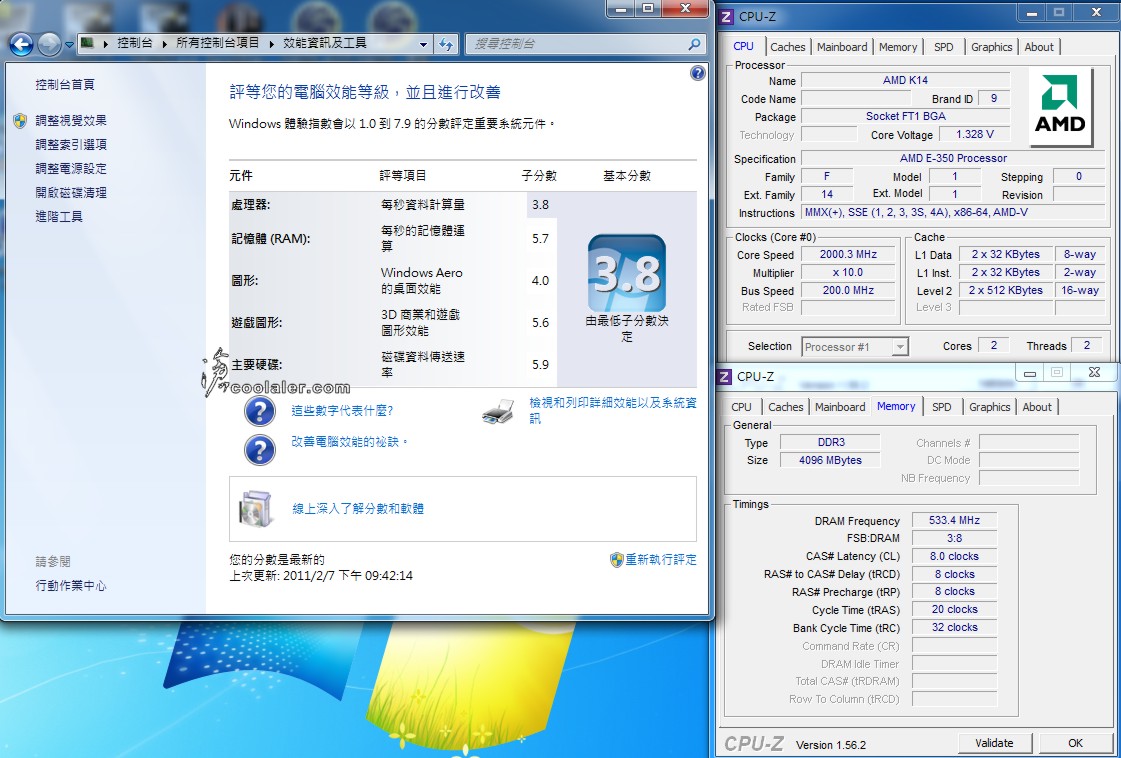Expand the breadcrumb arrow after 控制台

pyautogui.click(x=164, y=44)
